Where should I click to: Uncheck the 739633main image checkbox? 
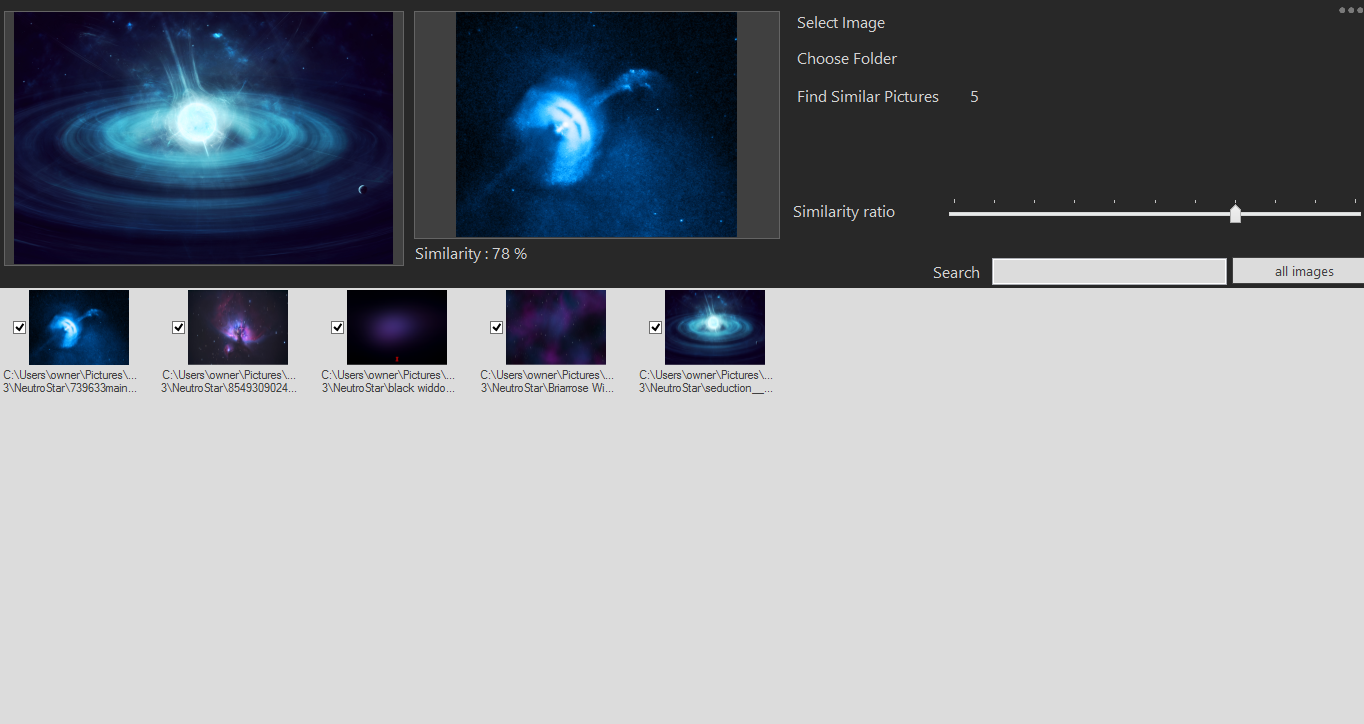click(x=19, y=328)
